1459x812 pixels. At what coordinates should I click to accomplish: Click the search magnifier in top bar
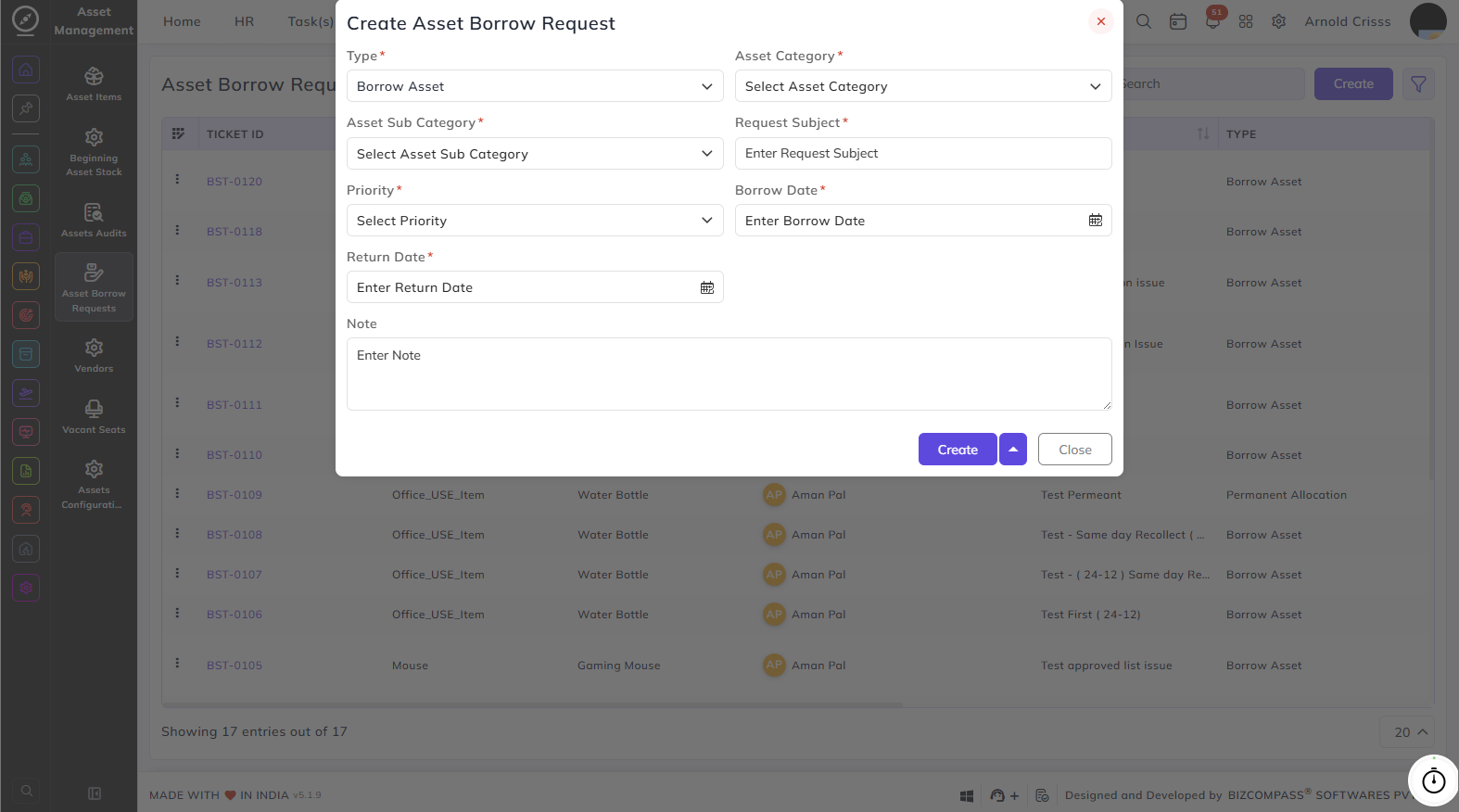[x=1144, y=21]
